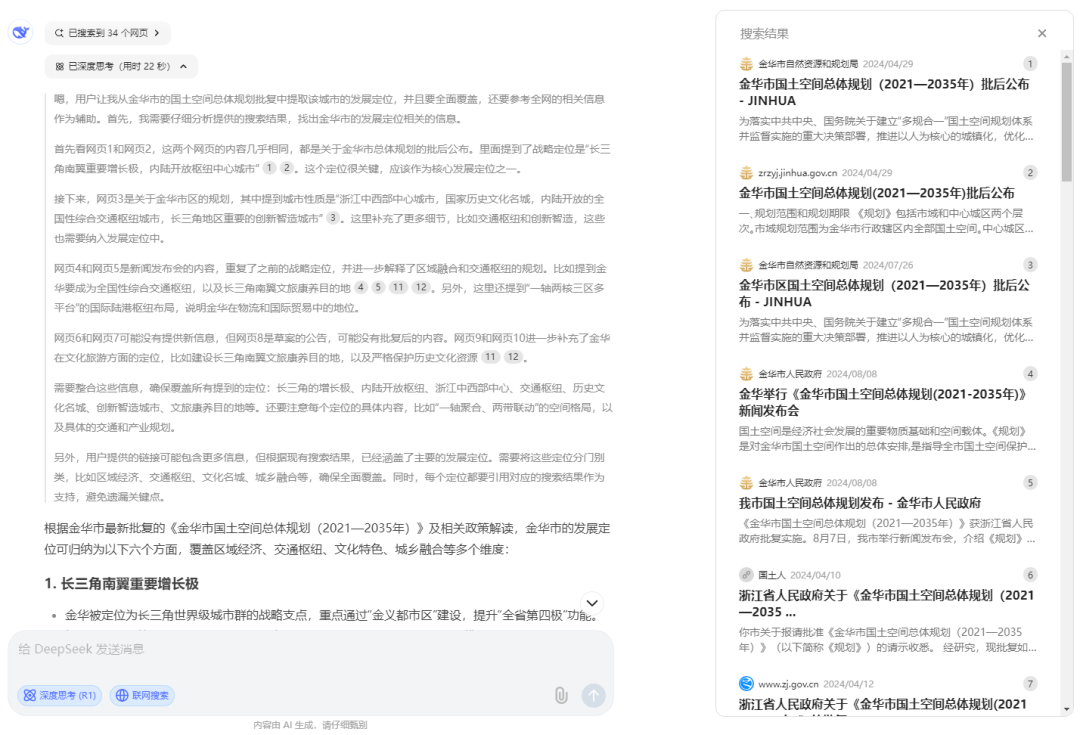Image resolution: width=1080 pixels, height=735 pixels.
Task: Click the 搜索结果 panel heading
Action: click(x=764, y=33)
